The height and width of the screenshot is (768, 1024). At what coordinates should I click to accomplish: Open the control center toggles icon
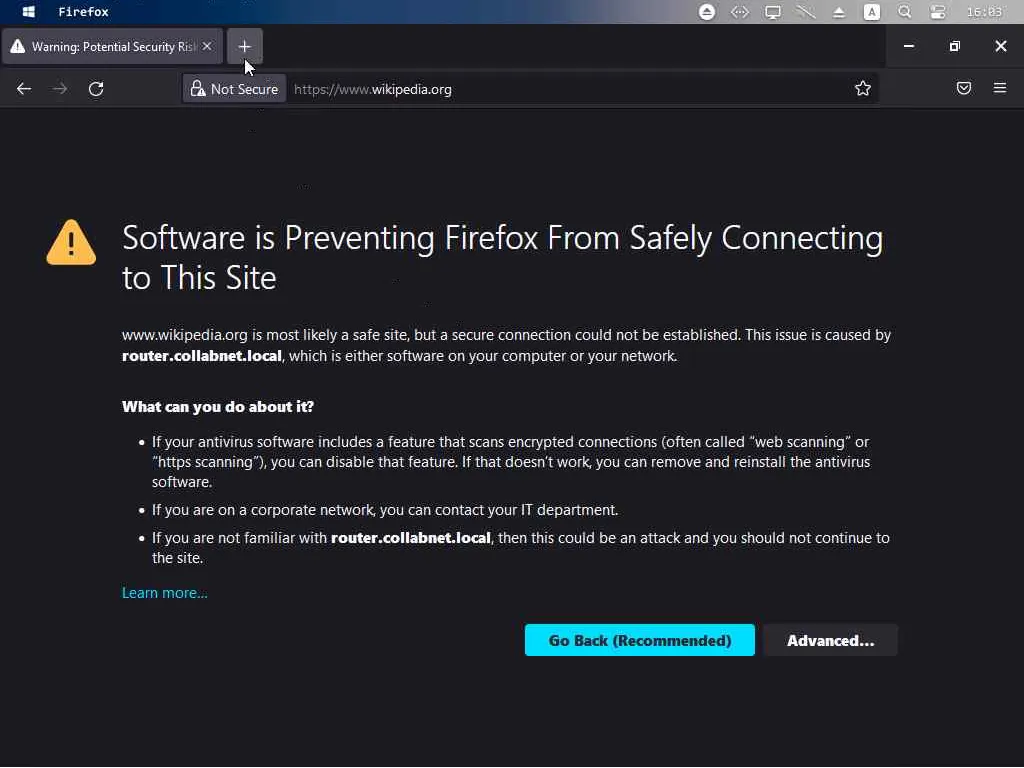pos(937,12)
